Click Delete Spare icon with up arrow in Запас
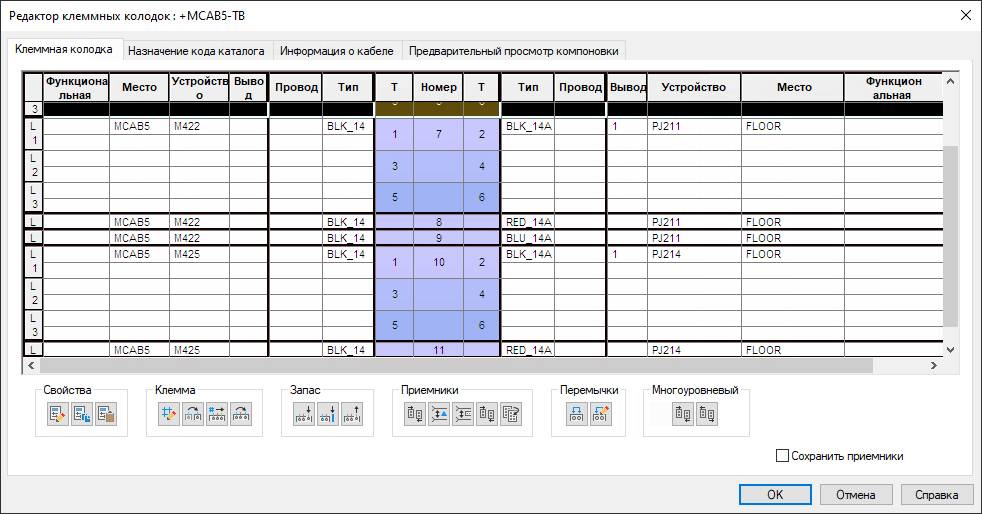Viewport: 982px width, 514px height. (352, 414)
